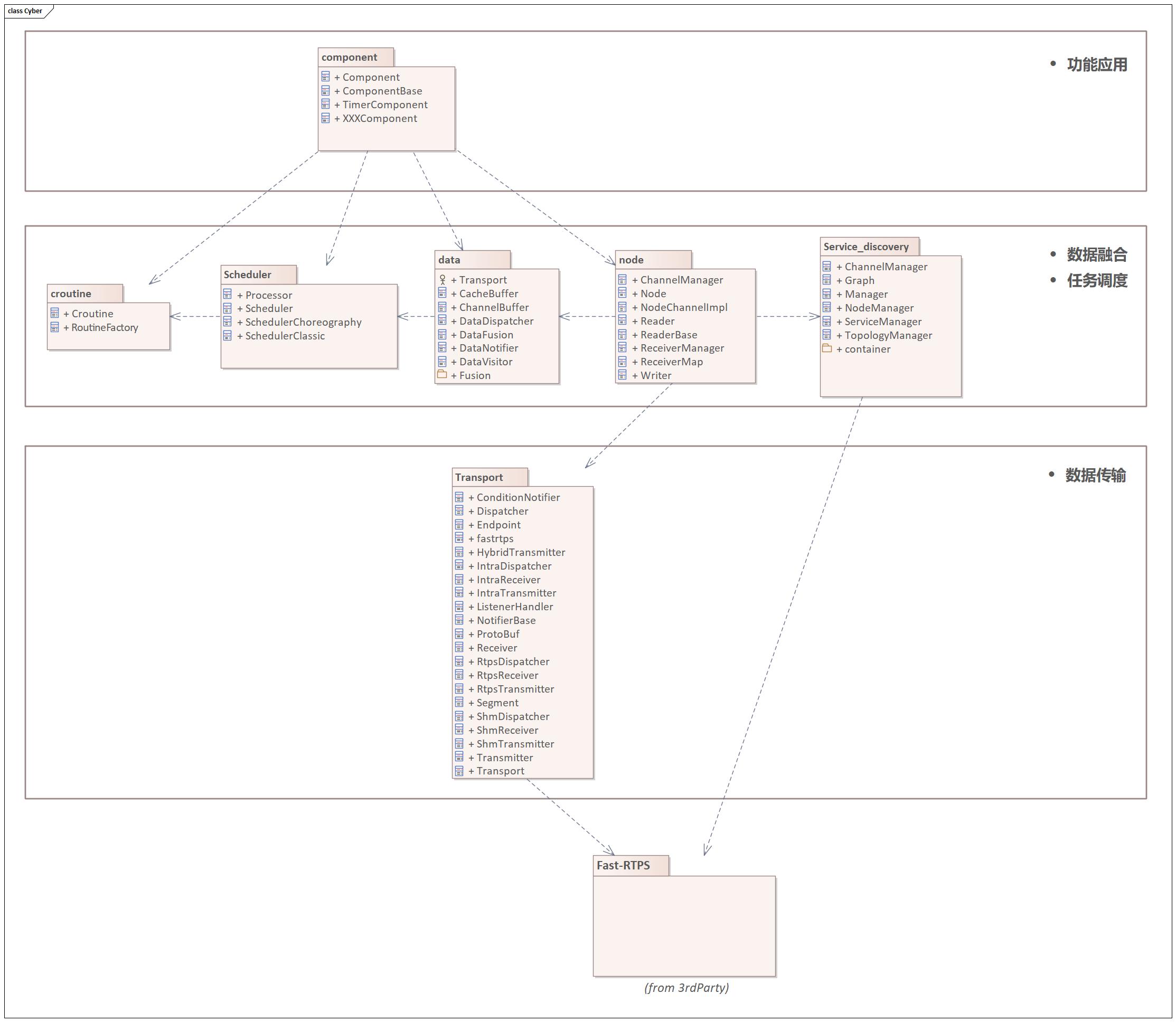Select the + ReceiverManager entry
Viewport: 1176px width, 1022px height.
pos(678,348)
